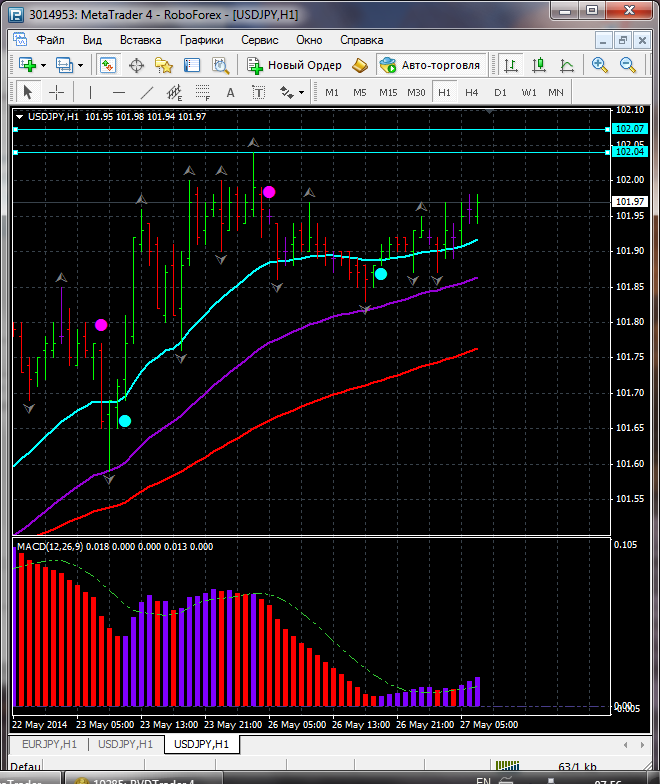Select the 102.07 horizontal line

310,130
